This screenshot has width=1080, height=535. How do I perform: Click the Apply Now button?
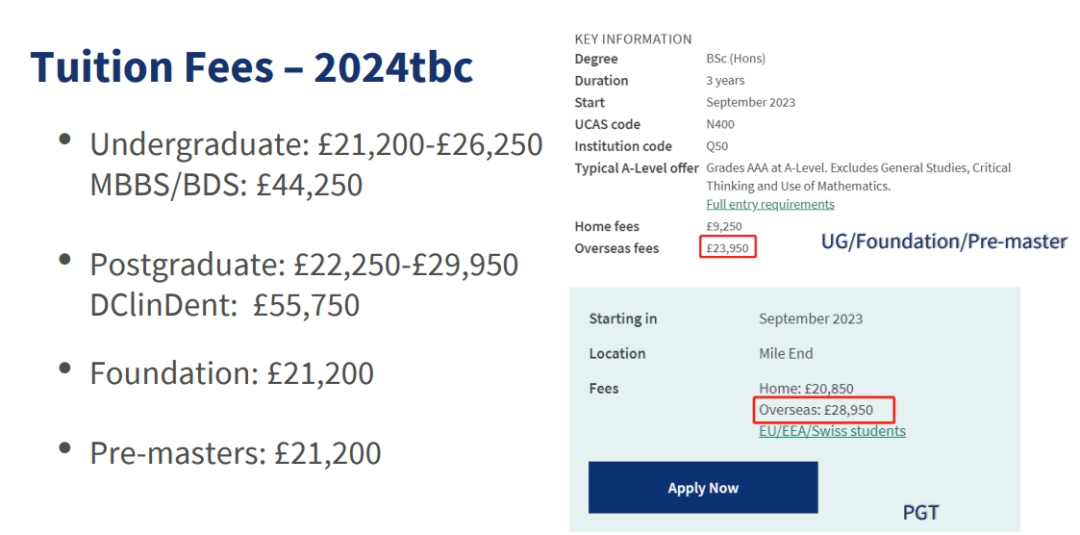703,487
